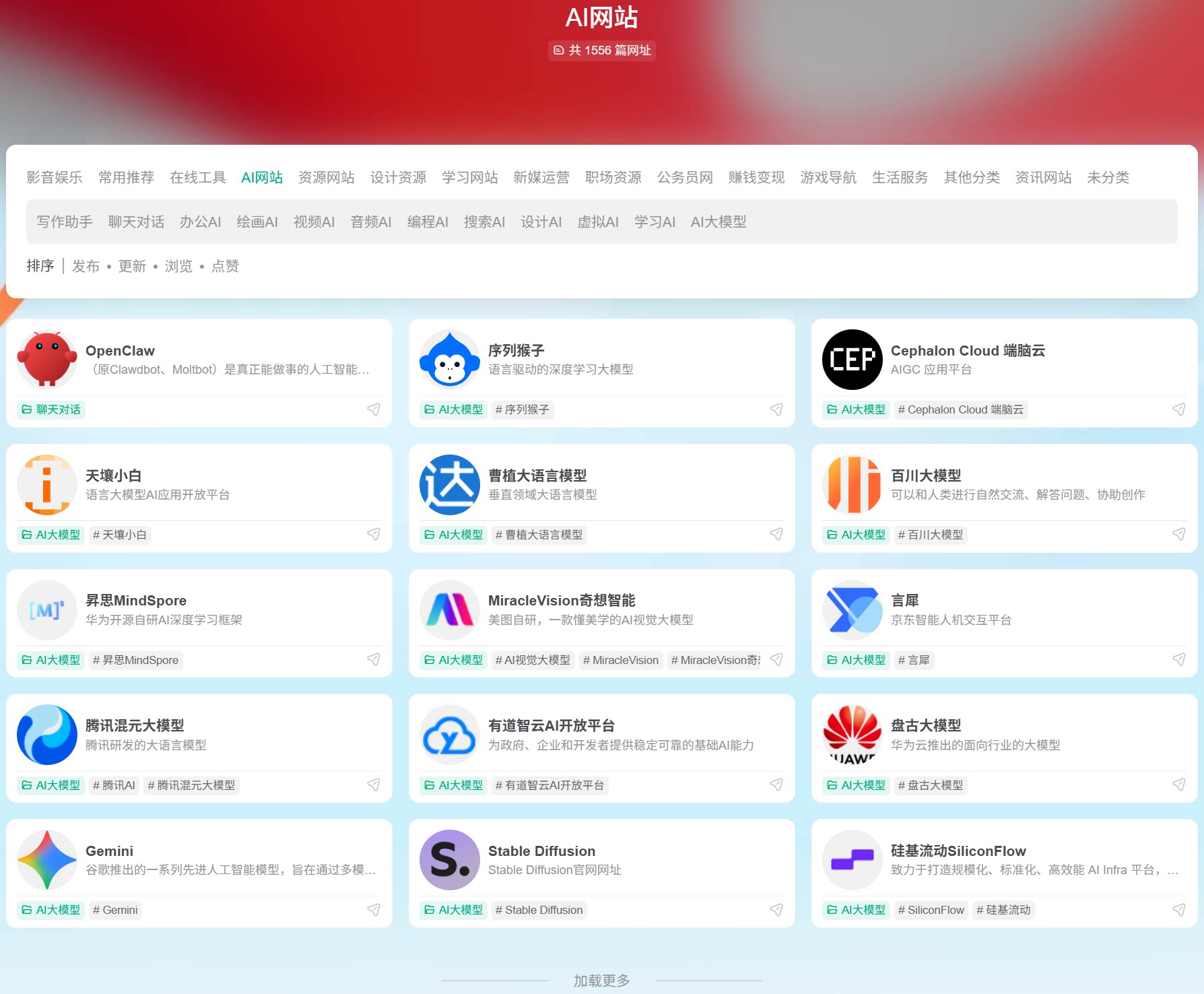The width and height of the screenshot is (1204, 994).
Task: Click the MiracleVision奇想智能 logo
Action: [x=449, y=609]
